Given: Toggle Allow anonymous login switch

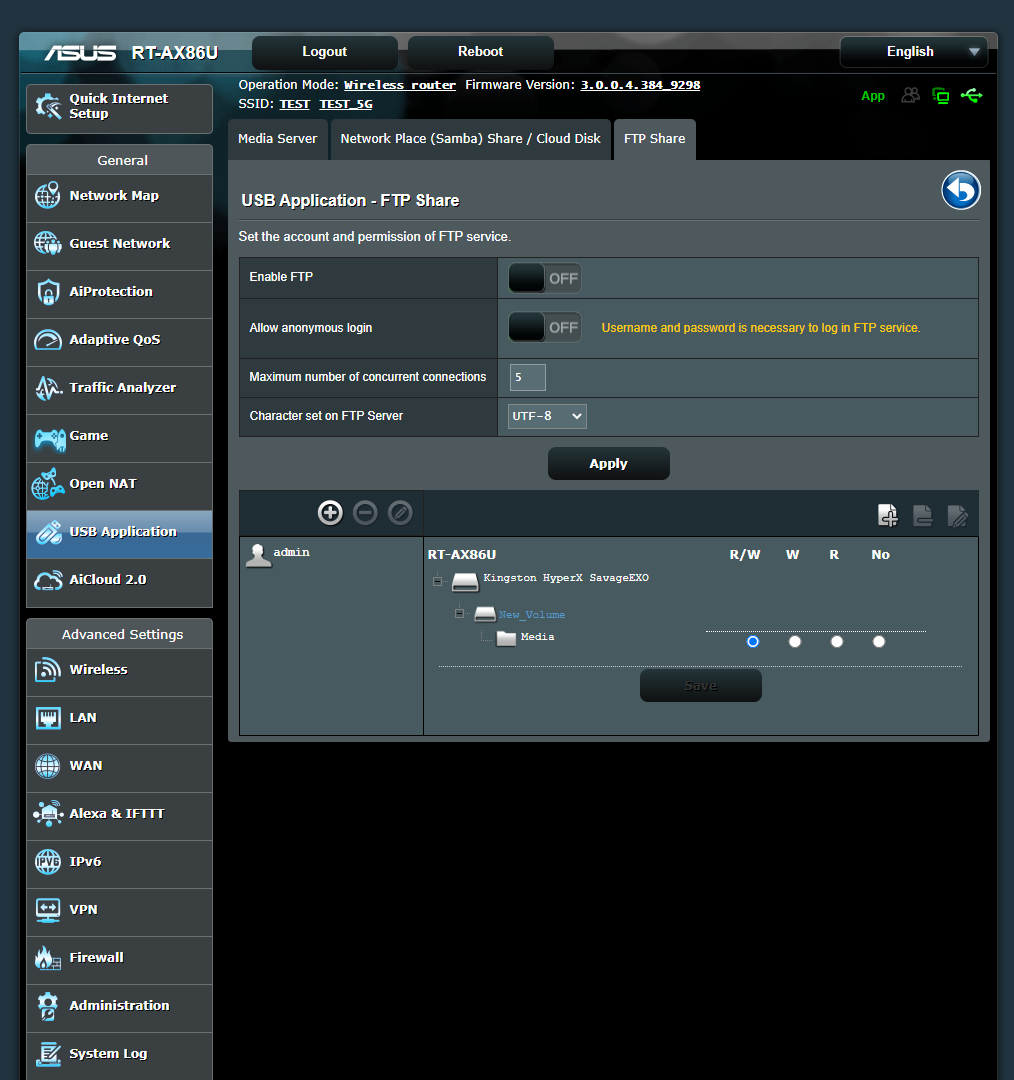Looking at the screenshot, I should click(544, 327).
